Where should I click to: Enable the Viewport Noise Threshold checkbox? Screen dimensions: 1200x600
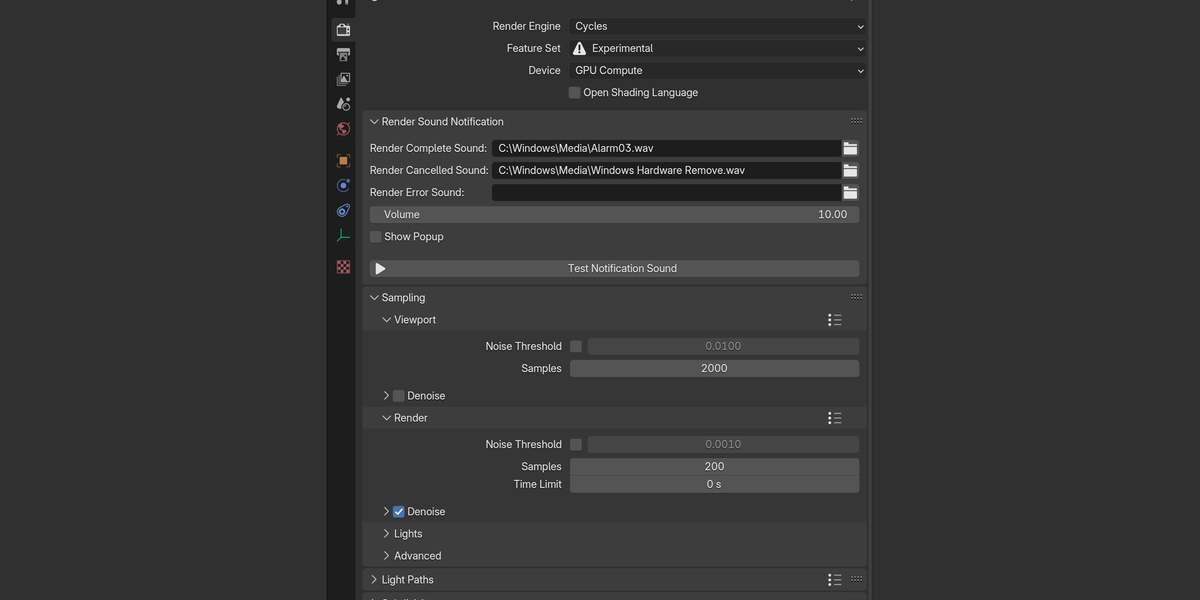point(576,346)
